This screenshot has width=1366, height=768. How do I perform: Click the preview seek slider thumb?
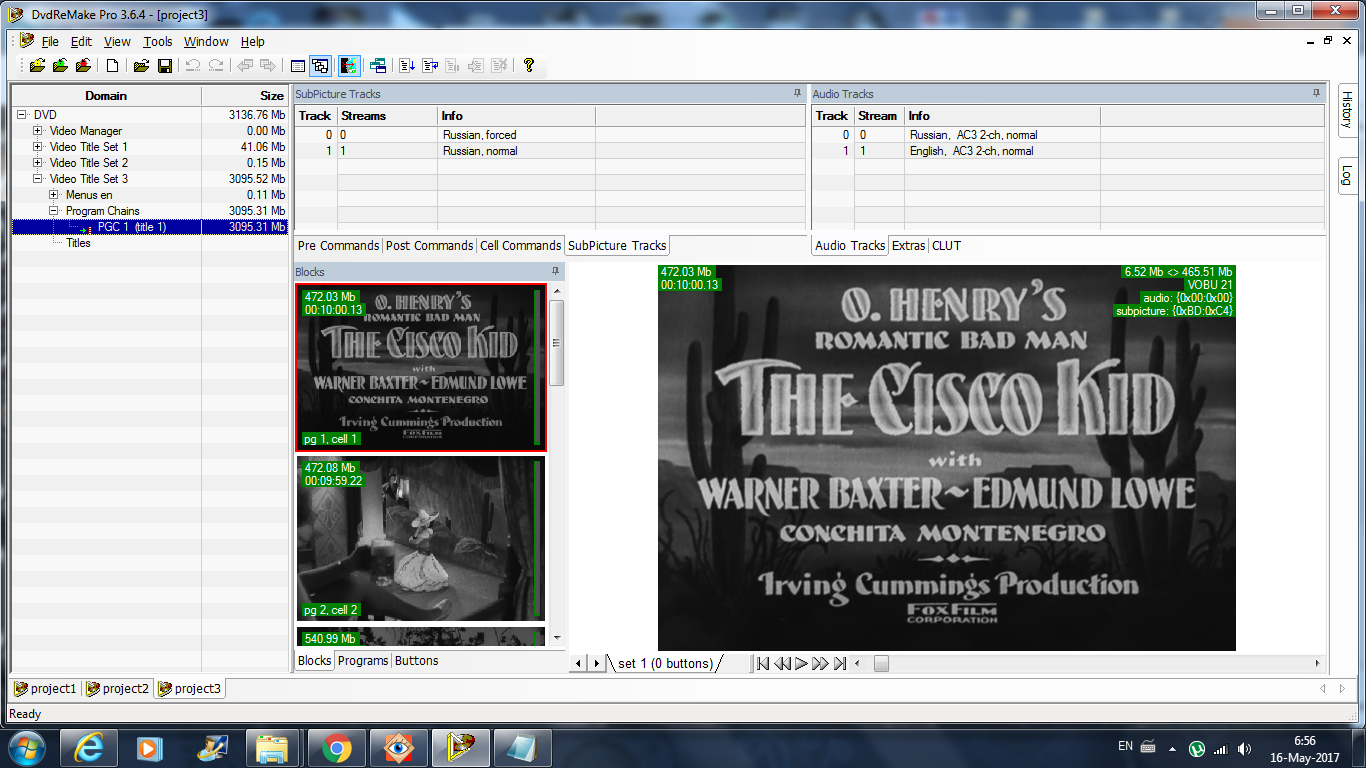881,663
